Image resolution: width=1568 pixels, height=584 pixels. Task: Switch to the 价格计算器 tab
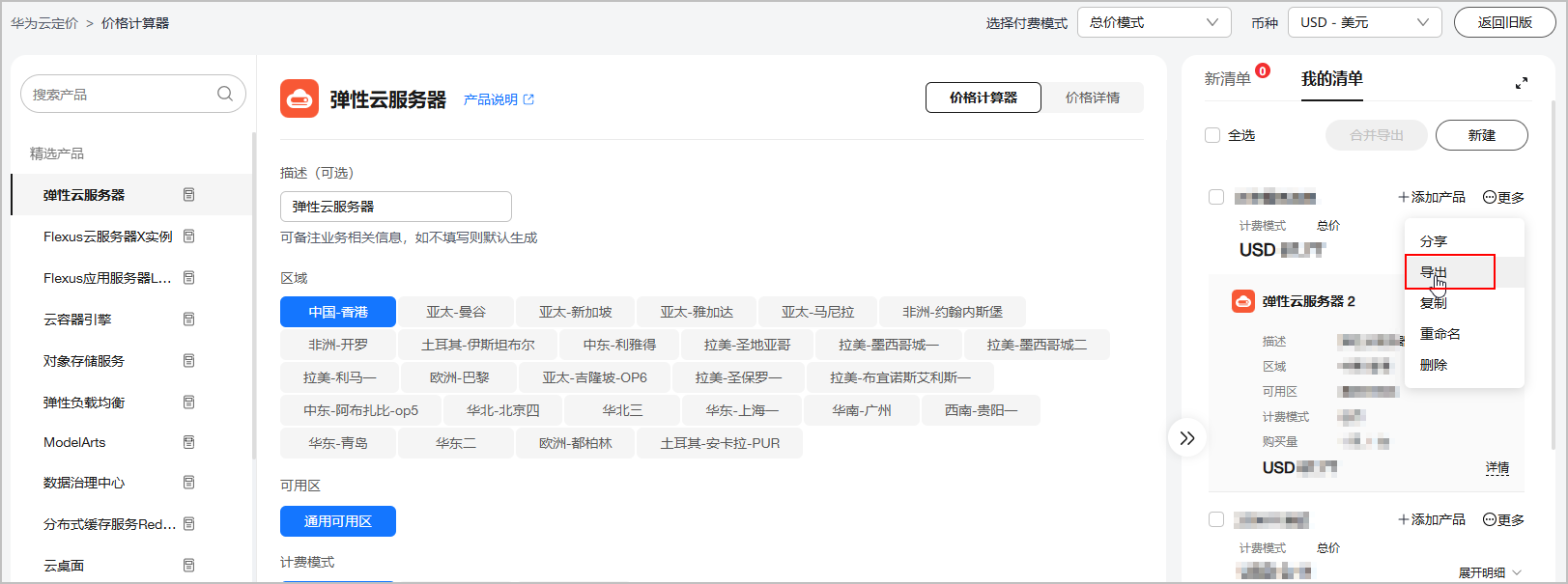(984, 97)
